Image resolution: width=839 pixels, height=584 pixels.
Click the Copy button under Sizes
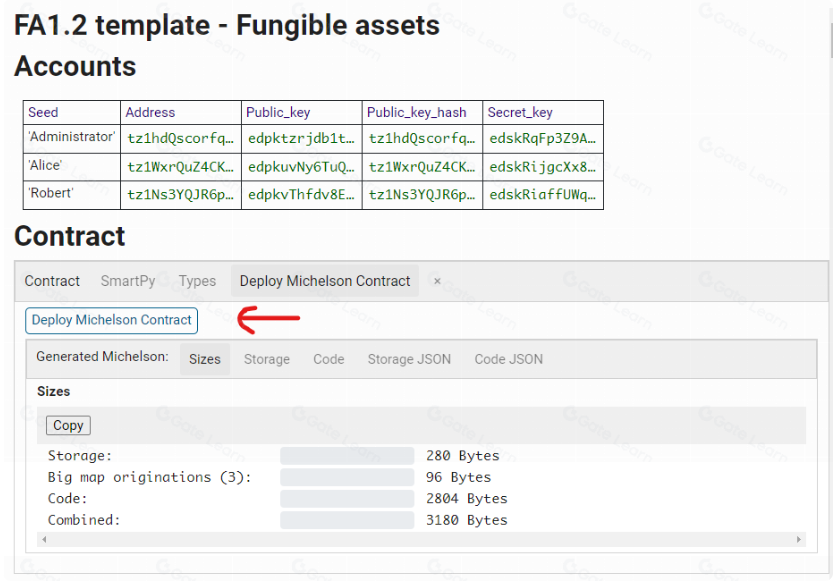pyautogui.click(x=68, y=425)
